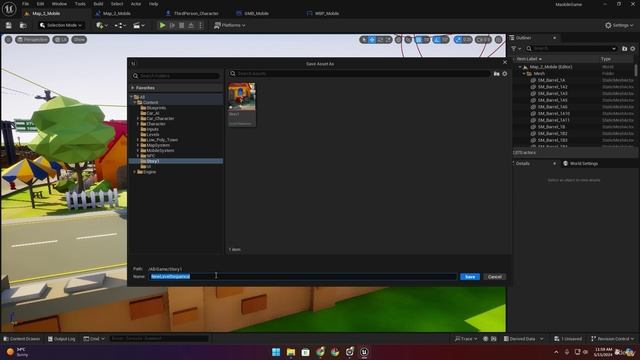Collapse the Content folder in the tree

pos(135,102)
